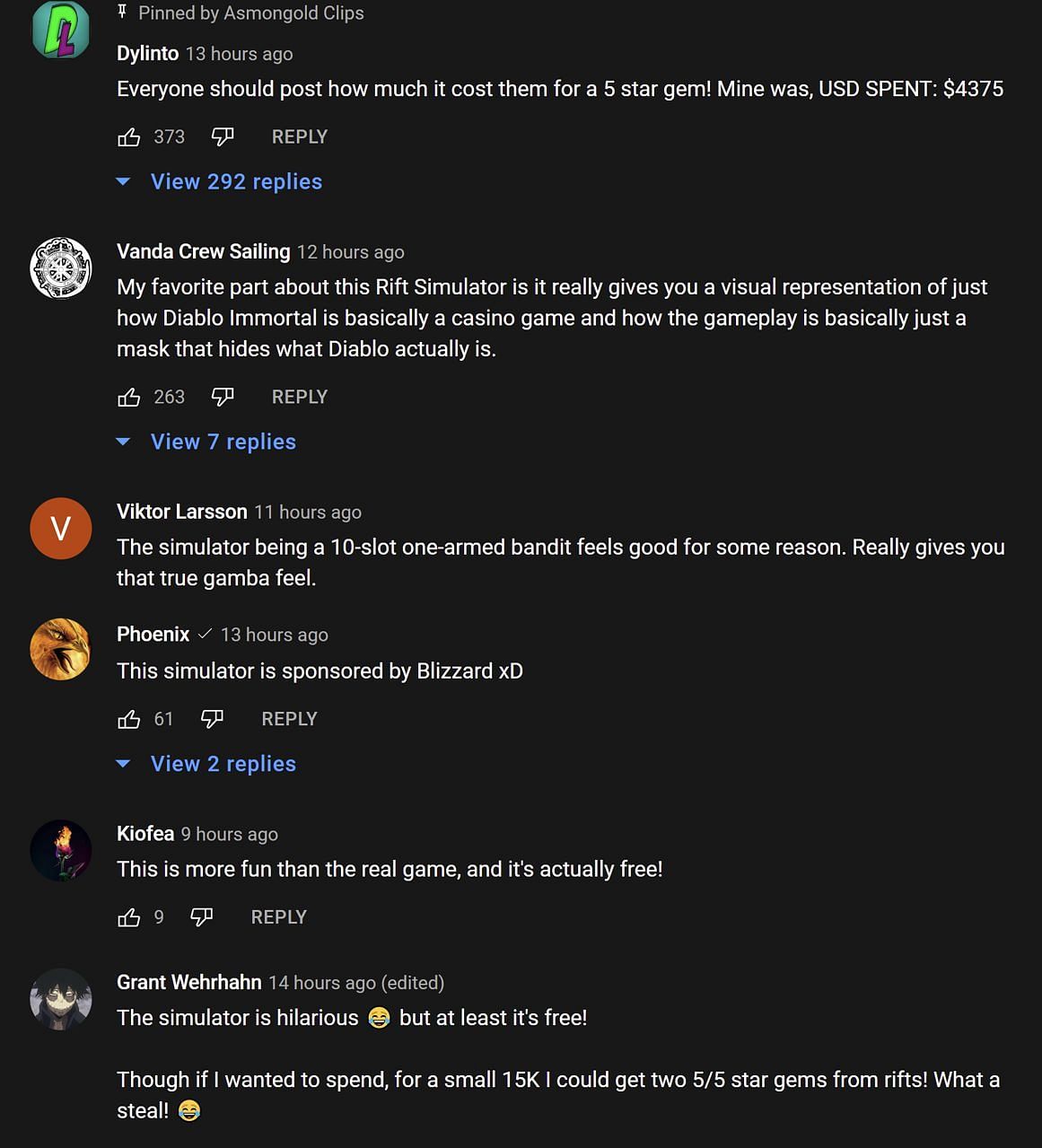Like Dylinto's pinned comment

point(129,137)
